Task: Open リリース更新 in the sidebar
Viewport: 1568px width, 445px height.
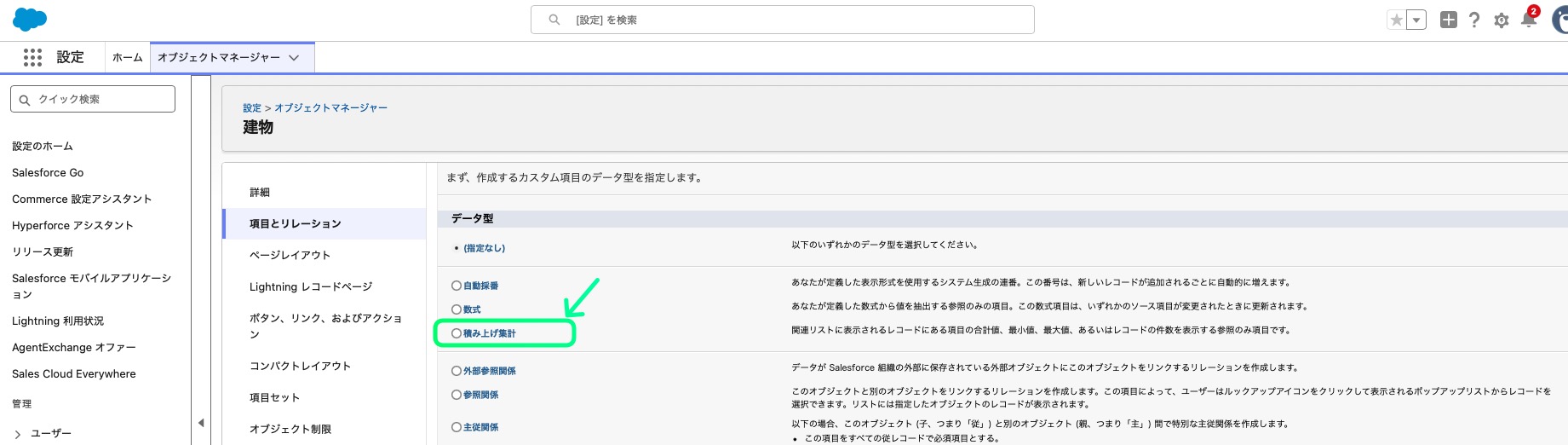Action: tap(43, 251)
